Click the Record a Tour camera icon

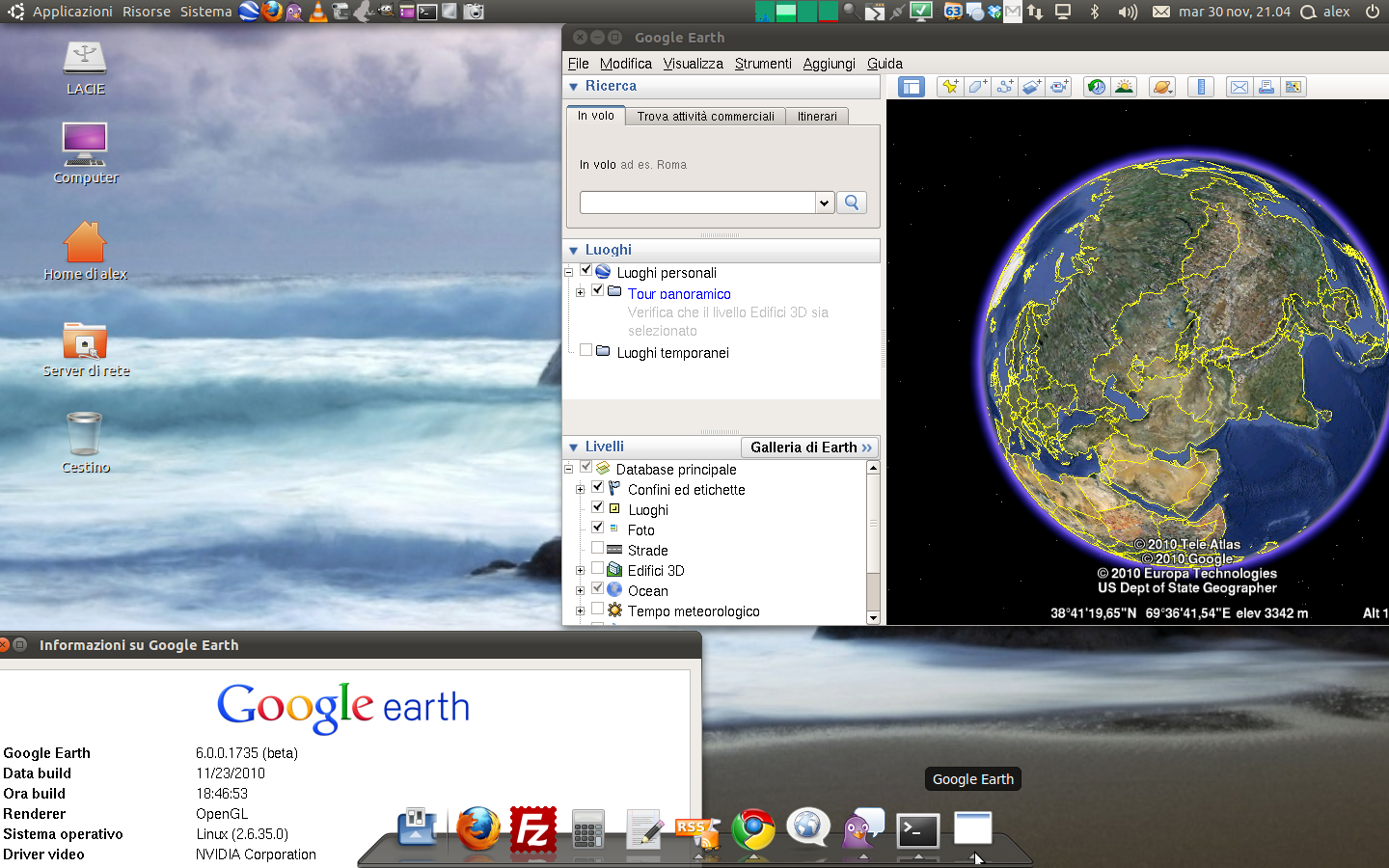pyautogui.click(x=1059, y=87)
